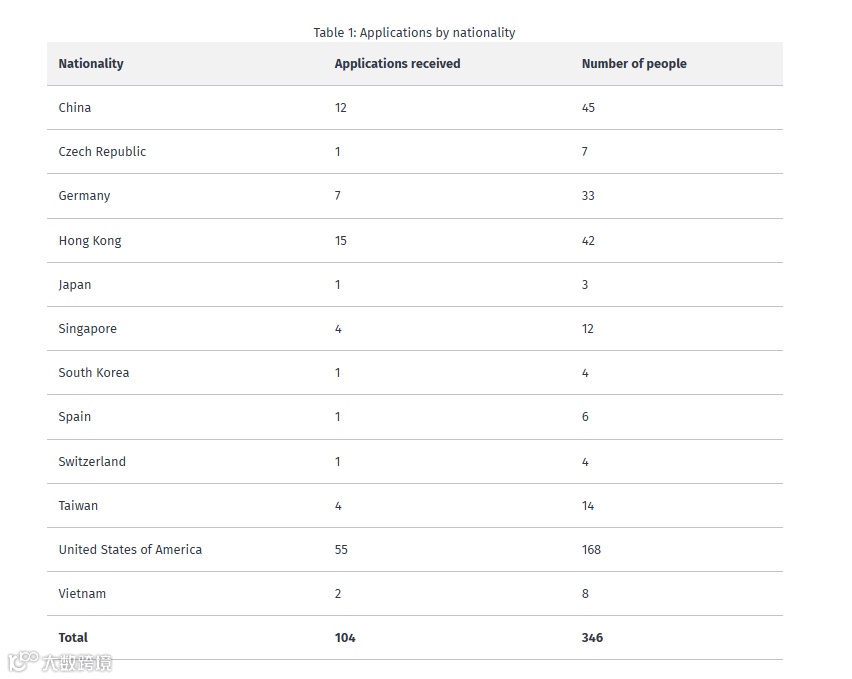Click the Germany row label
The width and height of the screenshot is (852, 679).
point(84,196)
